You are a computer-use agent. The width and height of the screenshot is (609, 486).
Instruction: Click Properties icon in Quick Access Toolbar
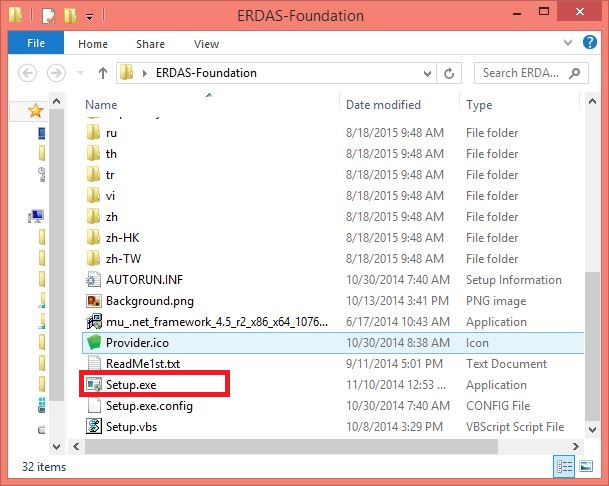(x=49, y=16)
